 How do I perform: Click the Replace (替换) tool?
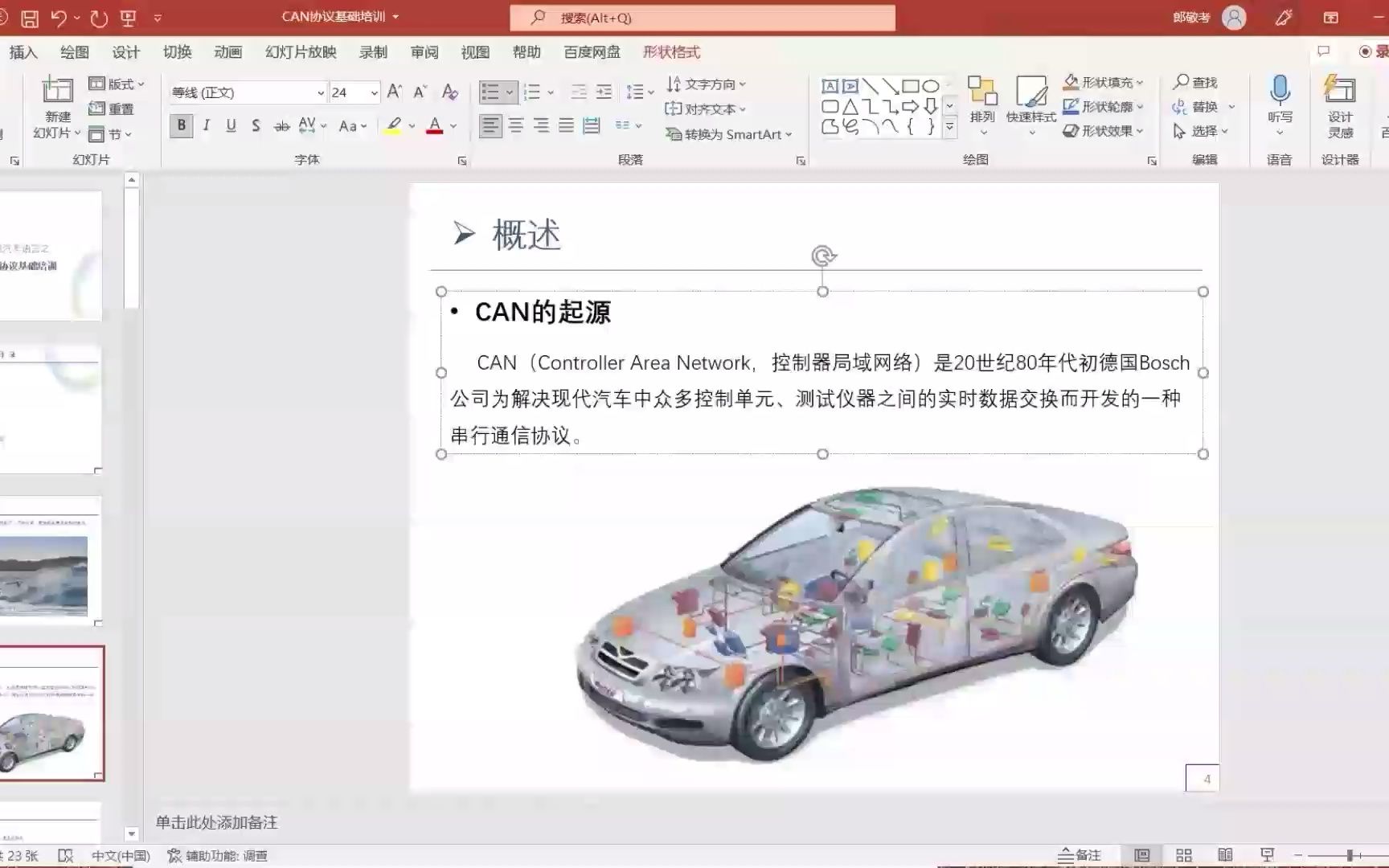[1203, 105]
